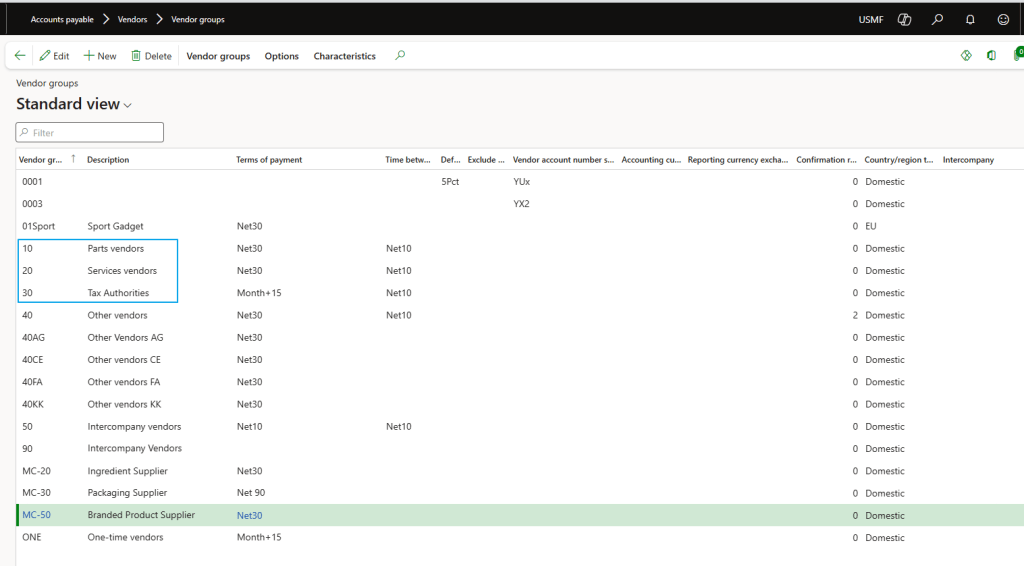Sort by the Vendor group column header

[42, 160]
